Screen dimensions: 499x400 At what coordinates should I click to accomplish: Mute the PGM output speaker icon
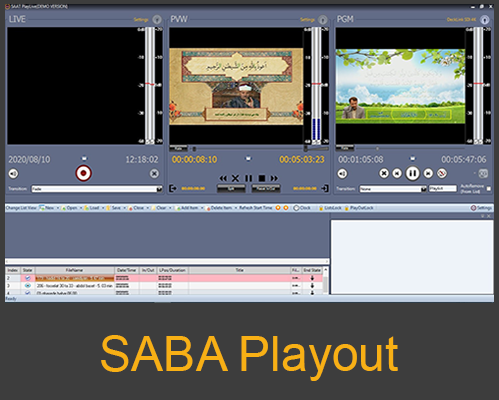[x=342, y=173]
